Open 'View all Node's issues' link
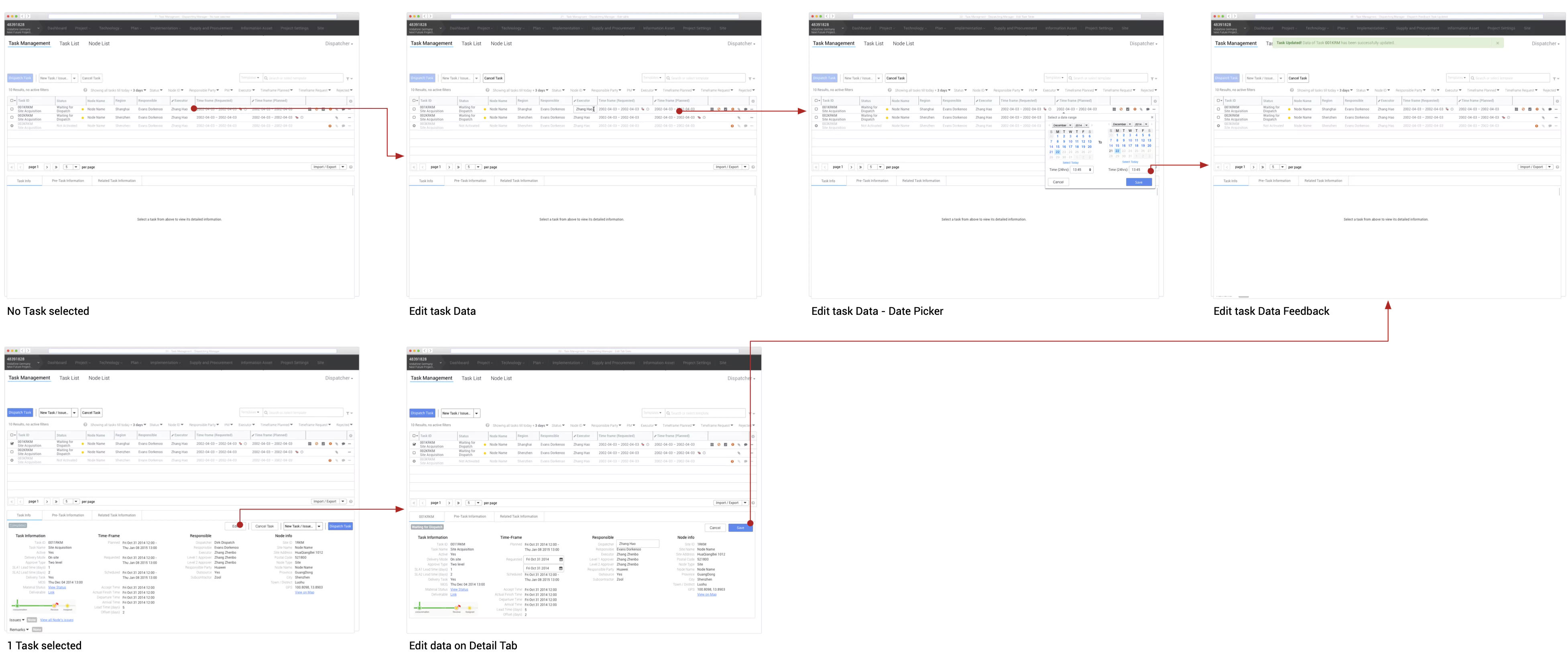Screen dimensions: 1568x663 (57, 620)
